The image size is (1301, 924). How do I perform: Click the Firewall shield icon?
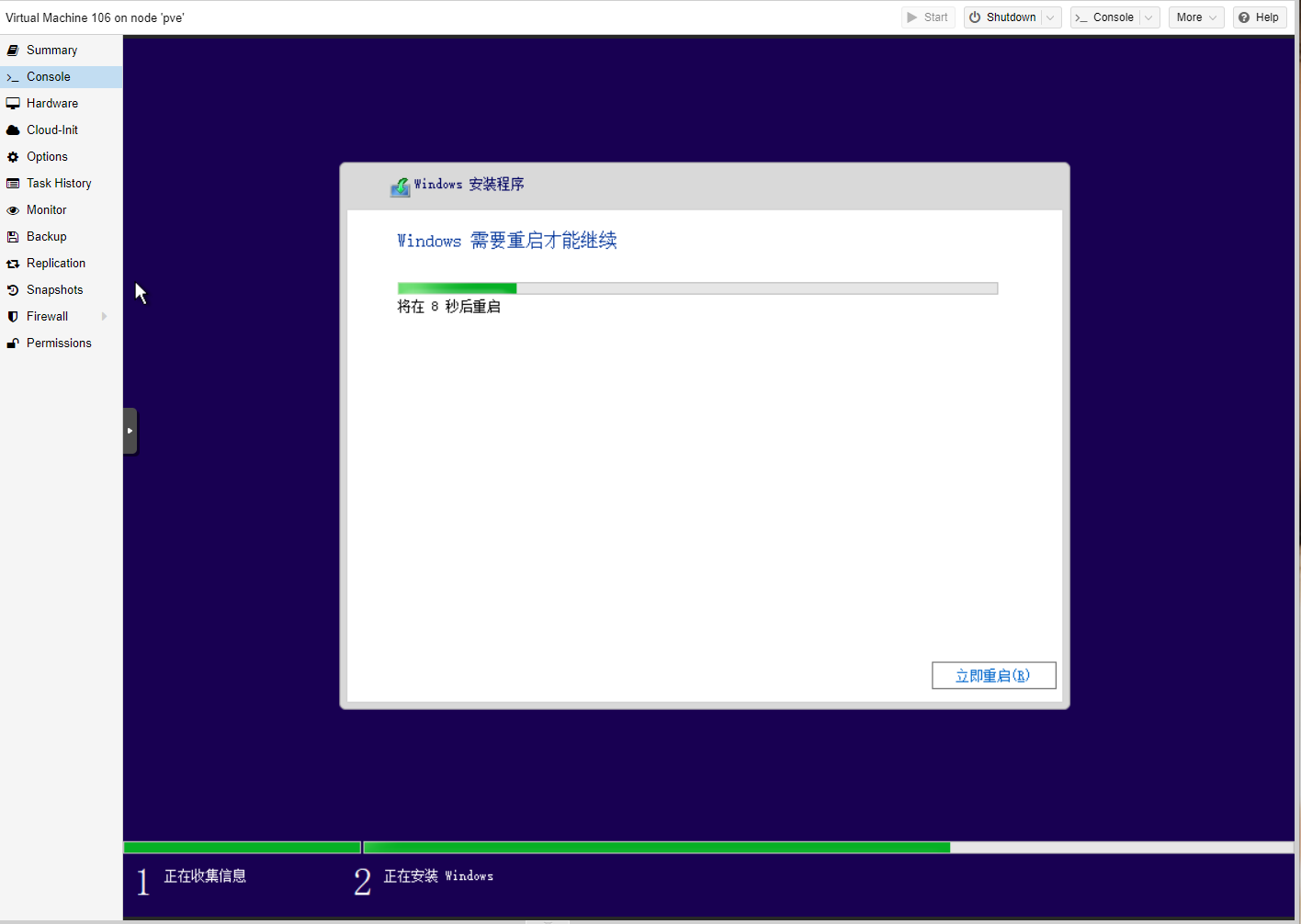point(13,317)
